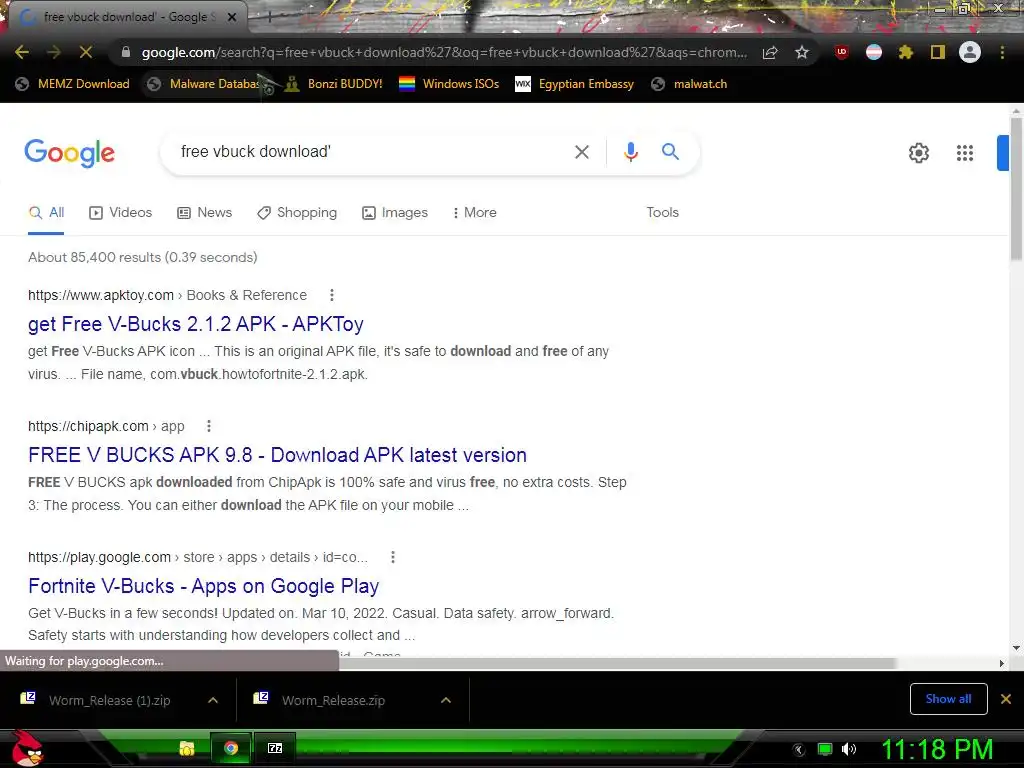Open the Extensions puzzle piece menu
The width and height of the screenshot is (1024, 768).
tap(906, 52)
